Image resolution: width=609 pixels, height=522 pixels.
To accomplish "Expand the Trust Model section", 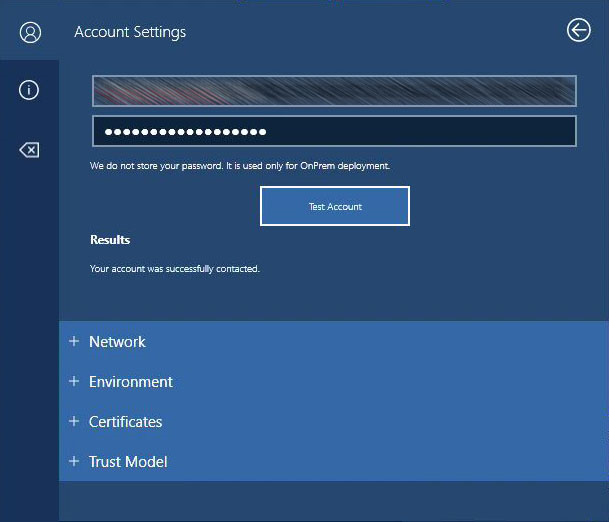I will (128, 462).
